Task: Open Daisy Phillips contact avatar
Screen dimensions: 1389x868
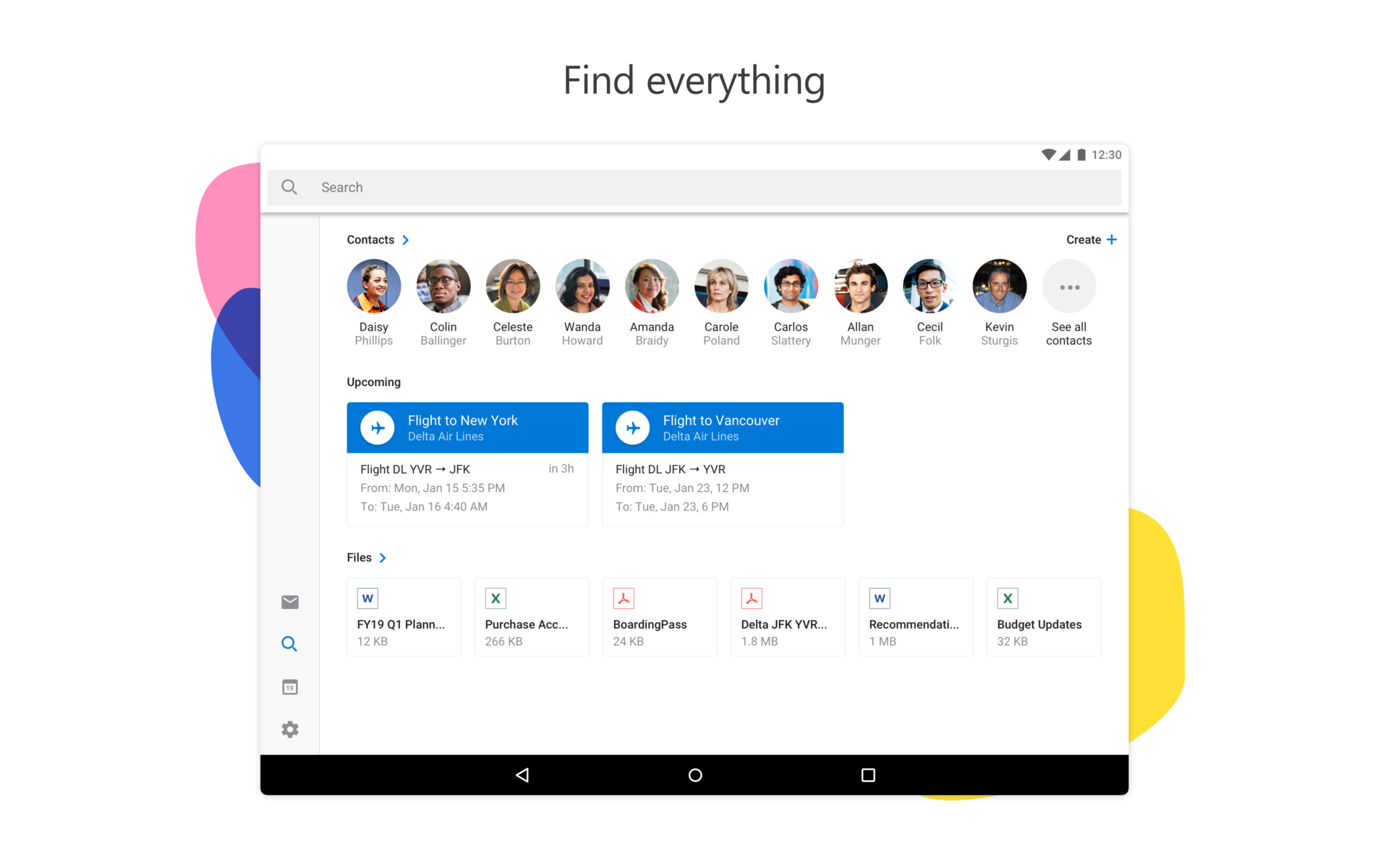Action: click(374, 286)
